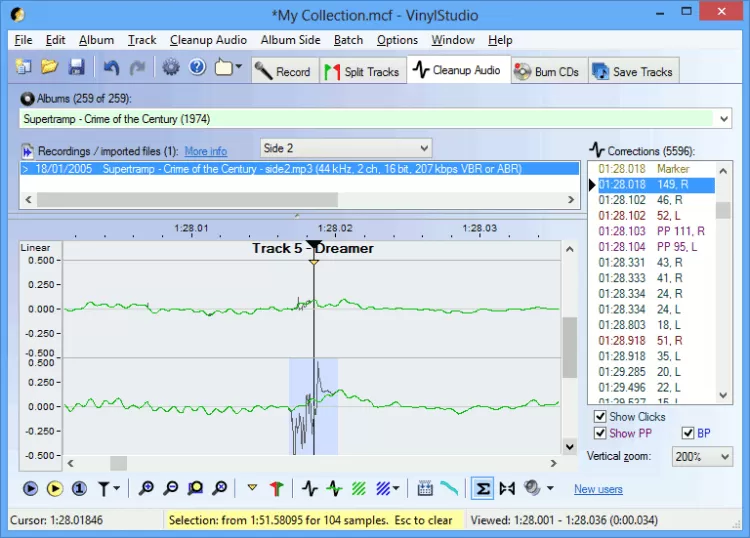750x538 pixels.
Task: Click the Sigma icon in bottom toolbar
Action: (481, 489)
